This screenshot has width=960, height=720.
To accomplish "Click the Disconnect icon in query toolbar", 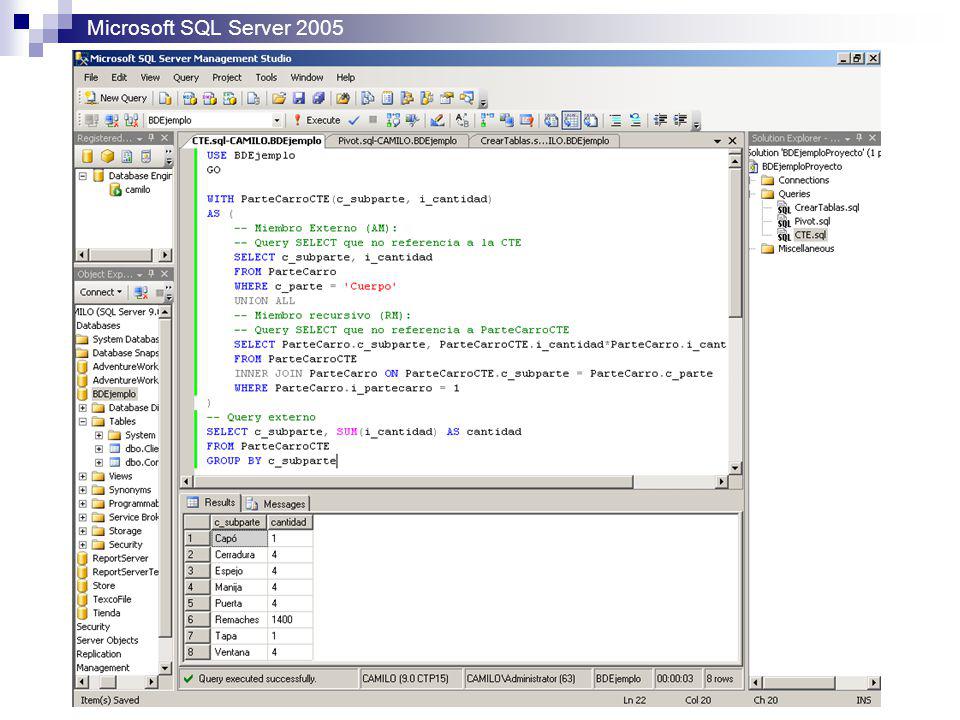I will 111,120.
